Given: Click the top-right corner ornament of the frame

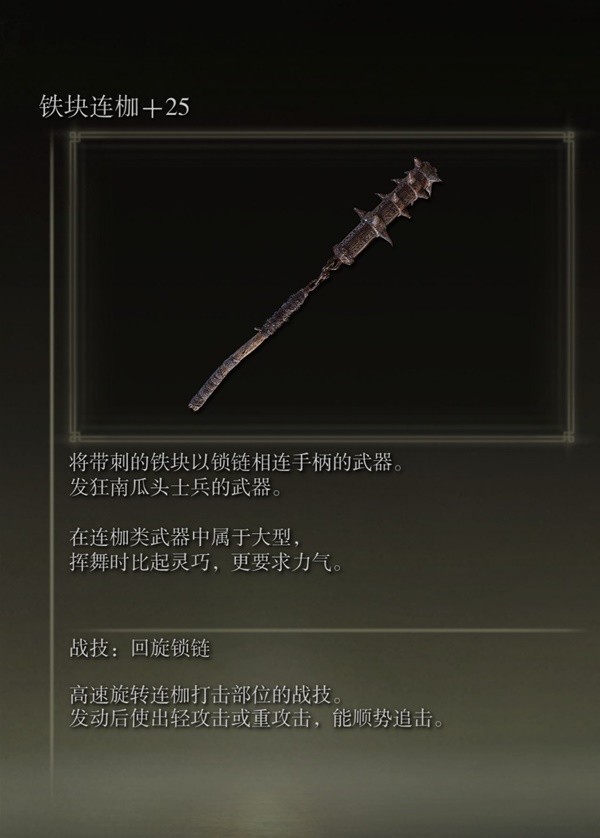Looking at the screenshot, I should [x=569, y=137].
